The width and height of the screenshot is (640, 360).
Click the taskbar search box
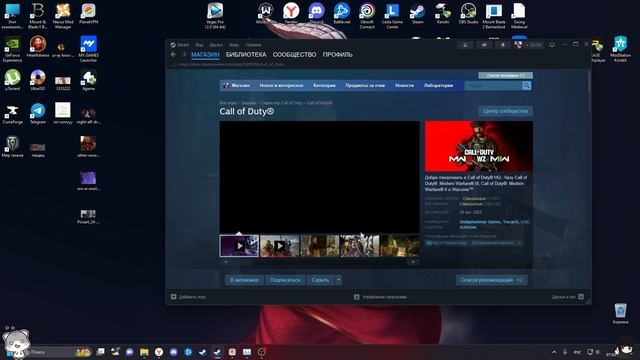click(x=57, y=352)
